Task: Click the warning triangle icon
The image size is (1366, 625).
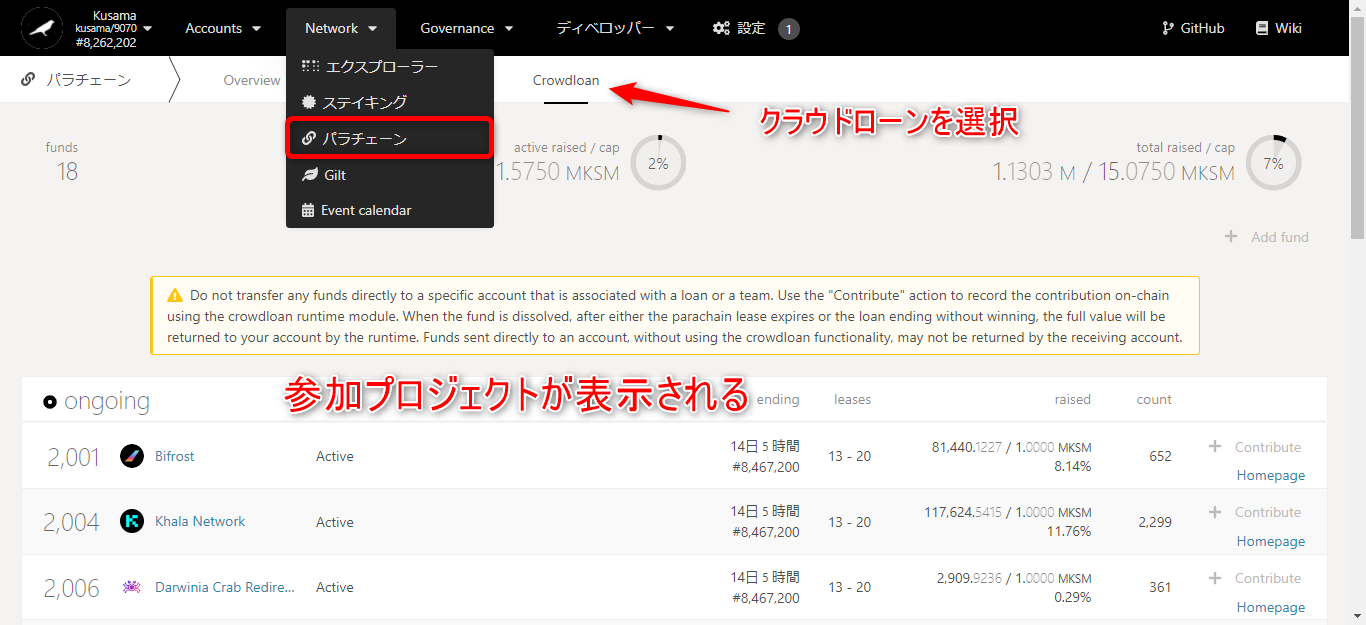Action: pyautogui.click(x=175, y=296)
